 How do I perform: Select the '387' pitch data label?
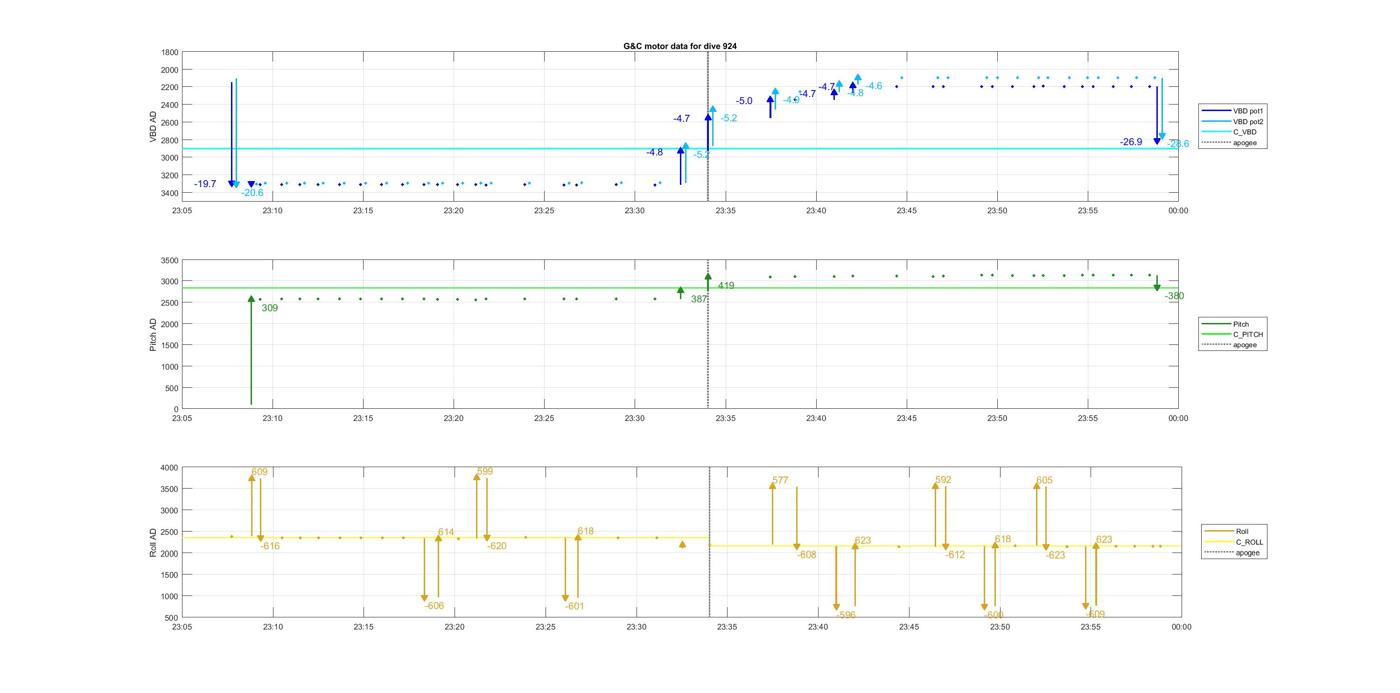(x=699, y=299)
